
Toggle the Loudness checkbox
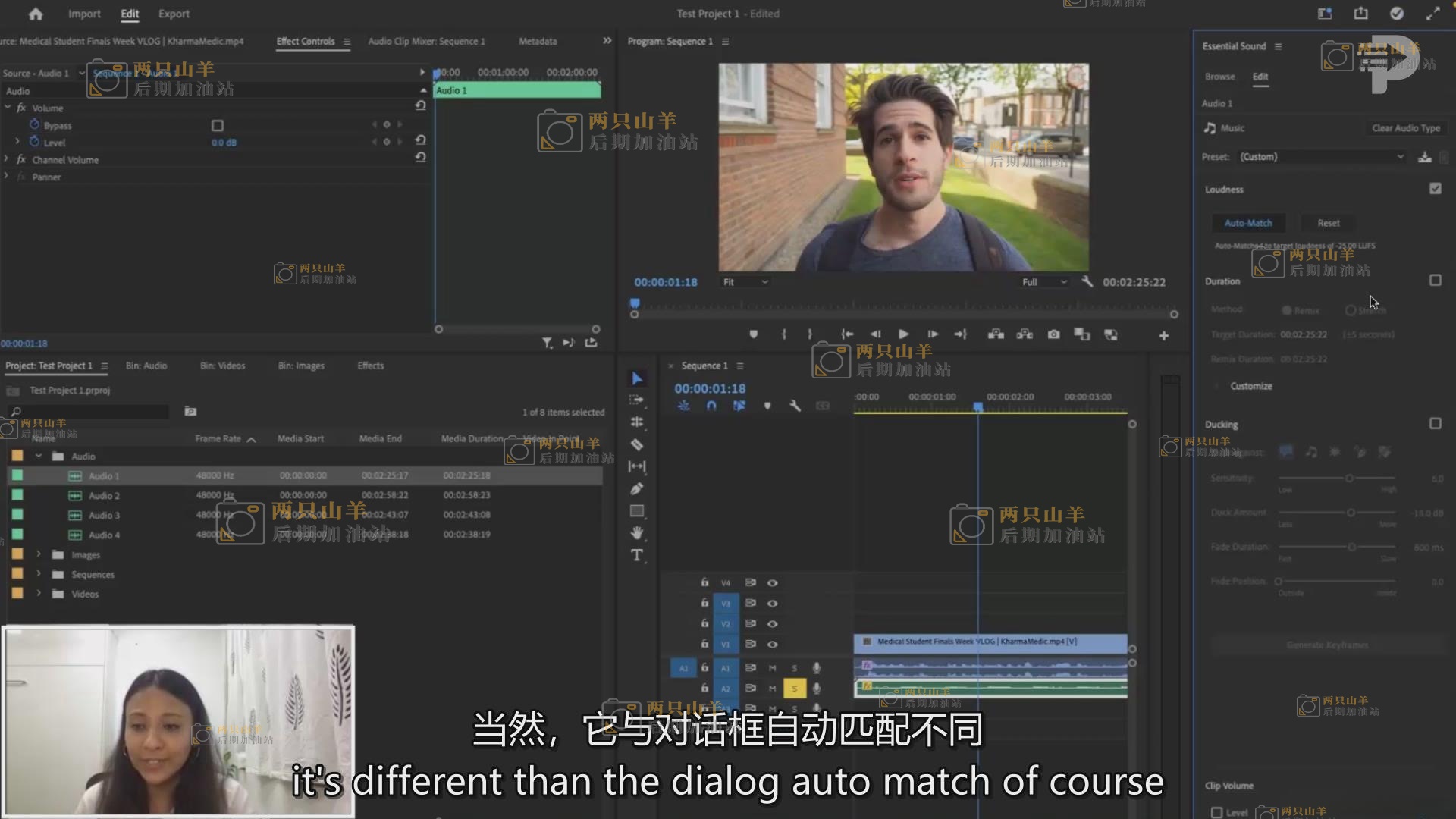pyautogui.click(x=1435, y=189)
